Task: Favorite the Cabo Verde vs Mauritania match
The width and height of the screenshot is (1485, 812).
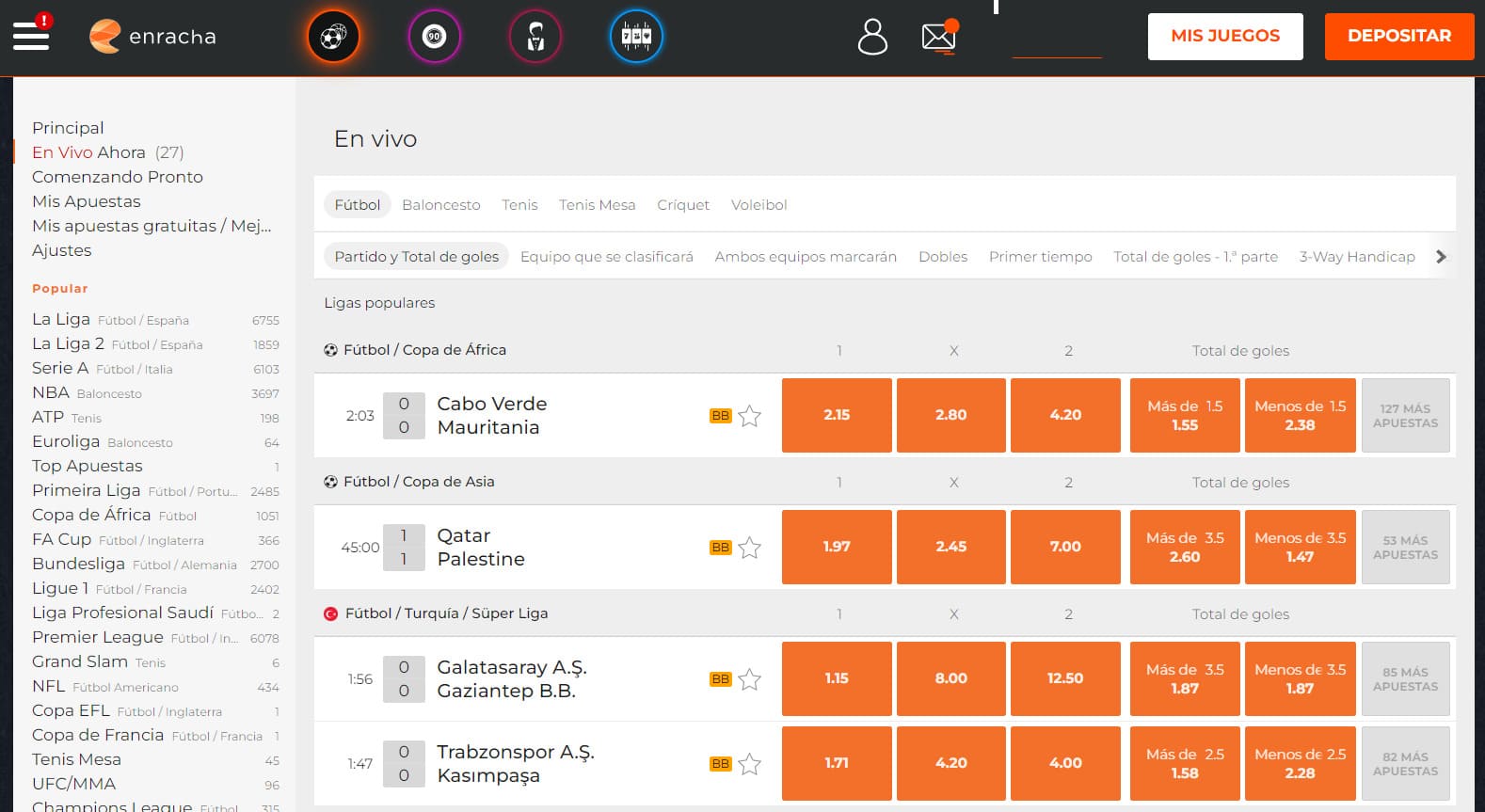Action: pos(750,416)
